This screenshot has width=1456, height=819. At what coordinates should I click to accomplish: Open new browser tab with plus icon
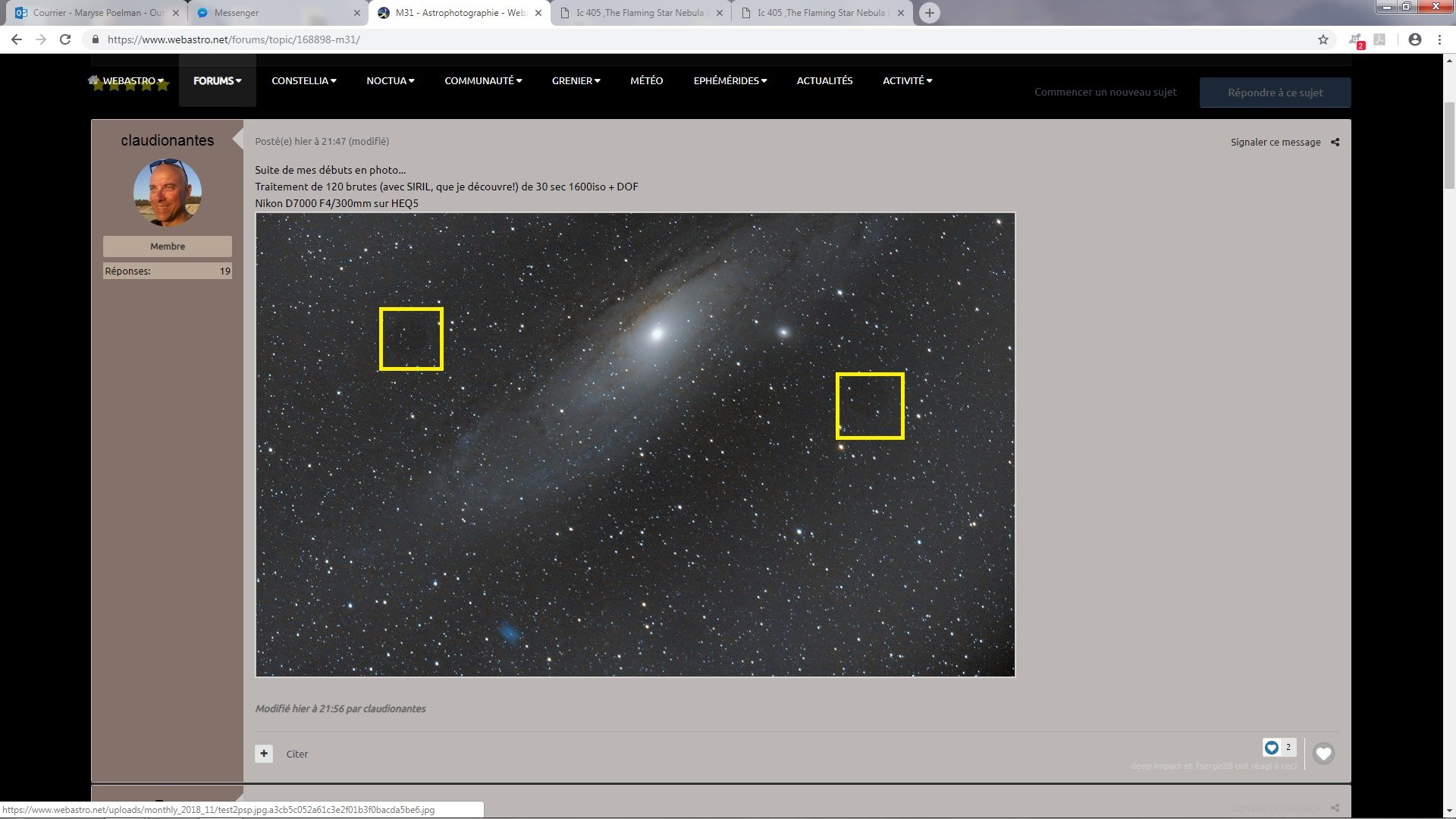[x=929, y=13]
